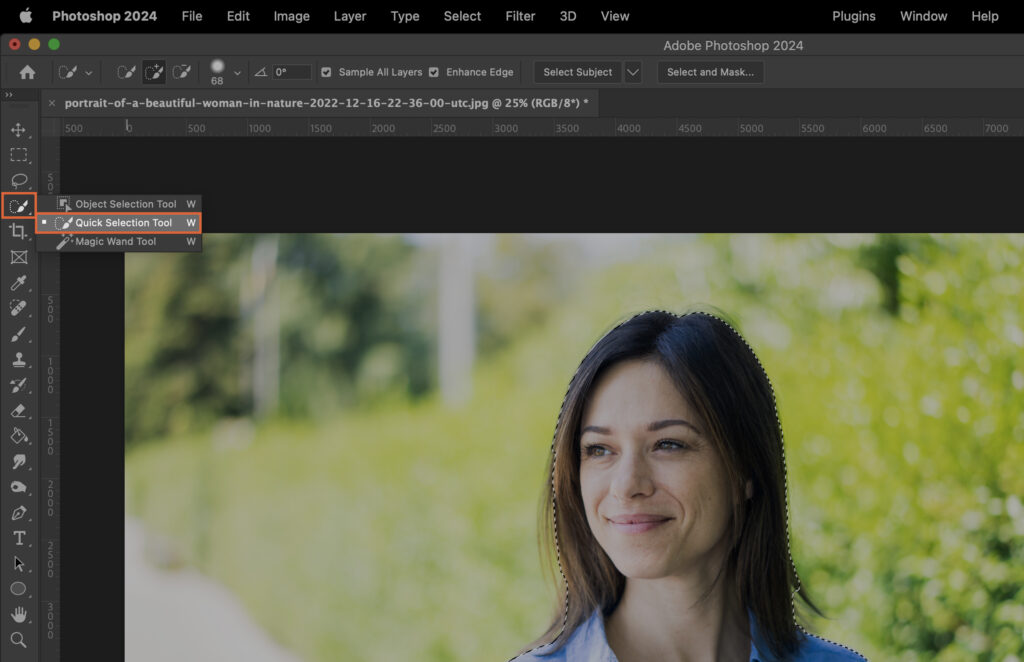This screenshot has height=662, width=1024.
Task: Toggle Subtract from selection mode
Action: click(180, 71)
